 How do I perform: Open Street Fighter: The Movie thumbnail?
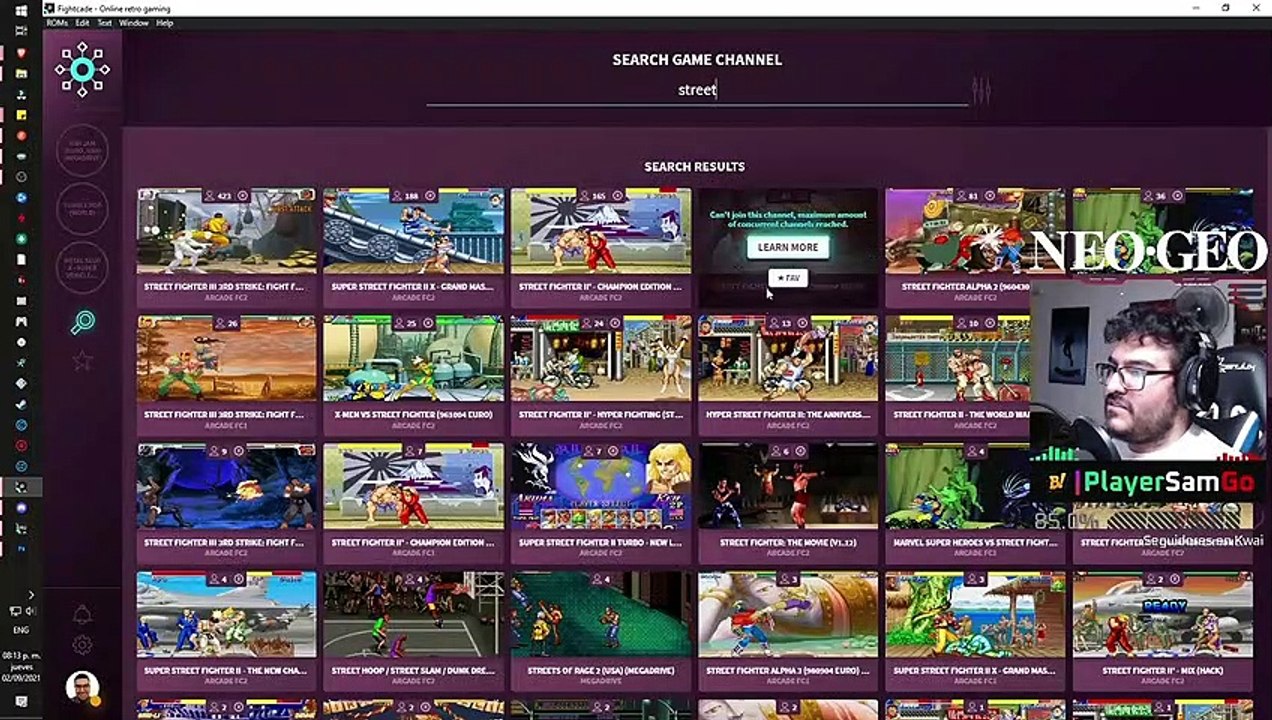(788, 487)
